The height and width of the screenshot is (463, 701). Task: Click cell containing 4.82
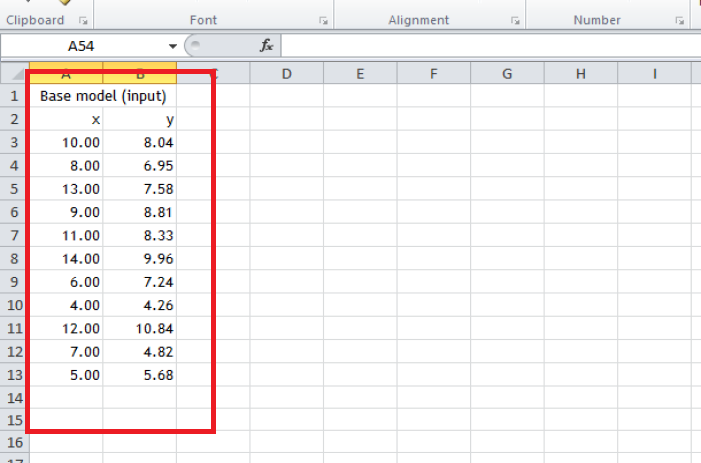[140, 352]
